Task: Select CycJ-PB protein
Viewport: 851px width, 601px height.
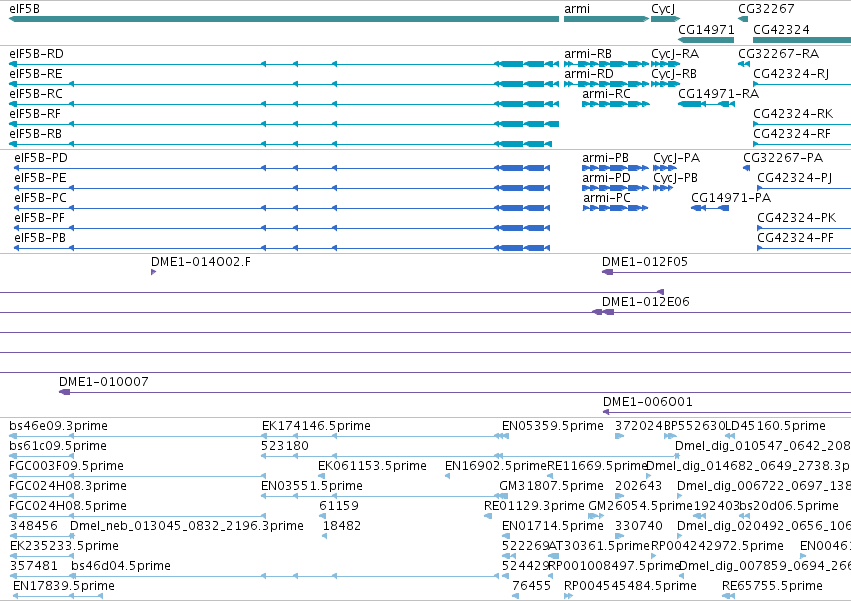Action: (x=663, y=188)
